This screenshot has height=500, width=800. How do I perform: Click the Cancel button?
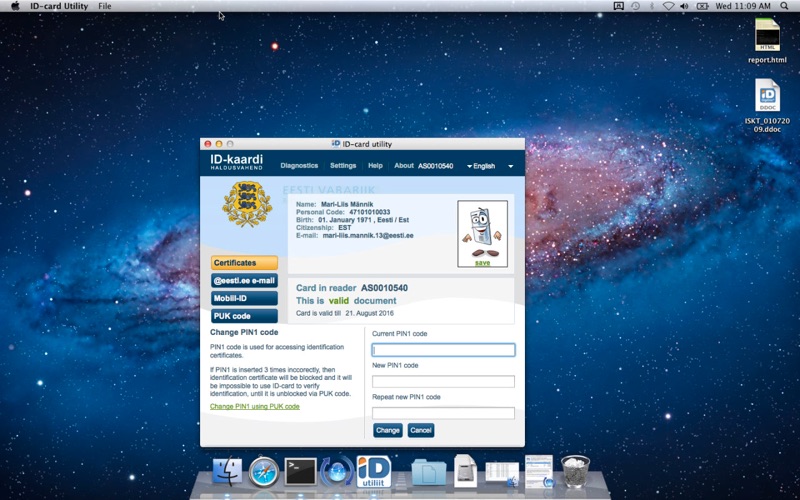[x=421, y=430]
